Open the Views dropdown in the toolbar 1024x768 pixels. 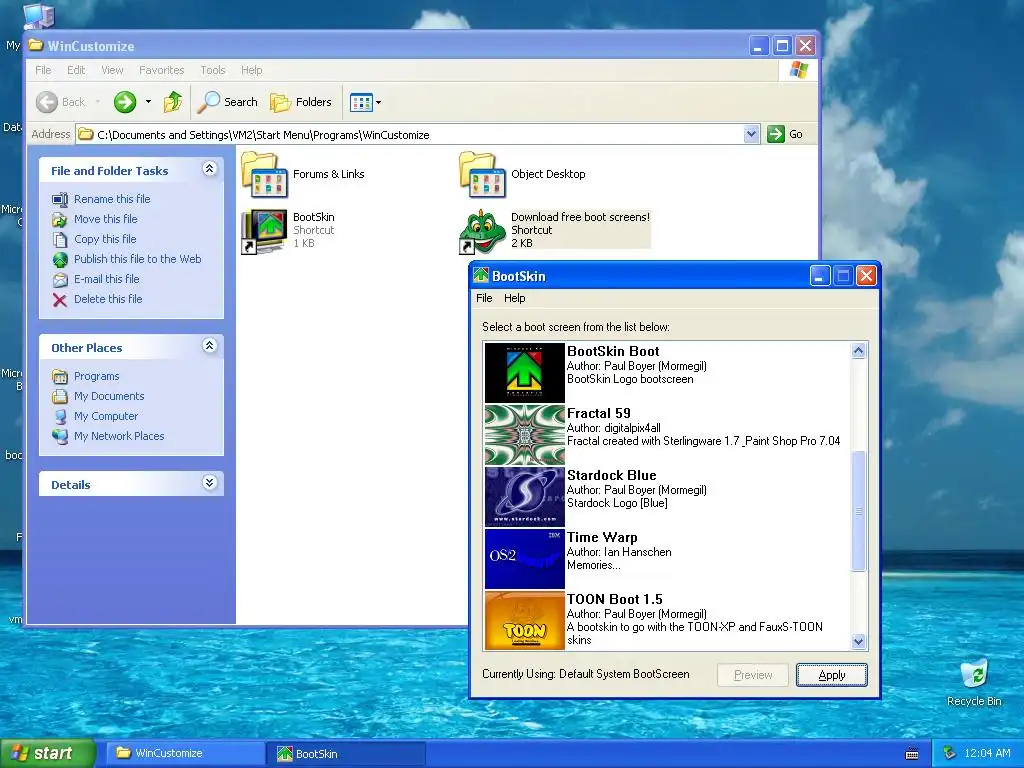(x=365, y=102)
